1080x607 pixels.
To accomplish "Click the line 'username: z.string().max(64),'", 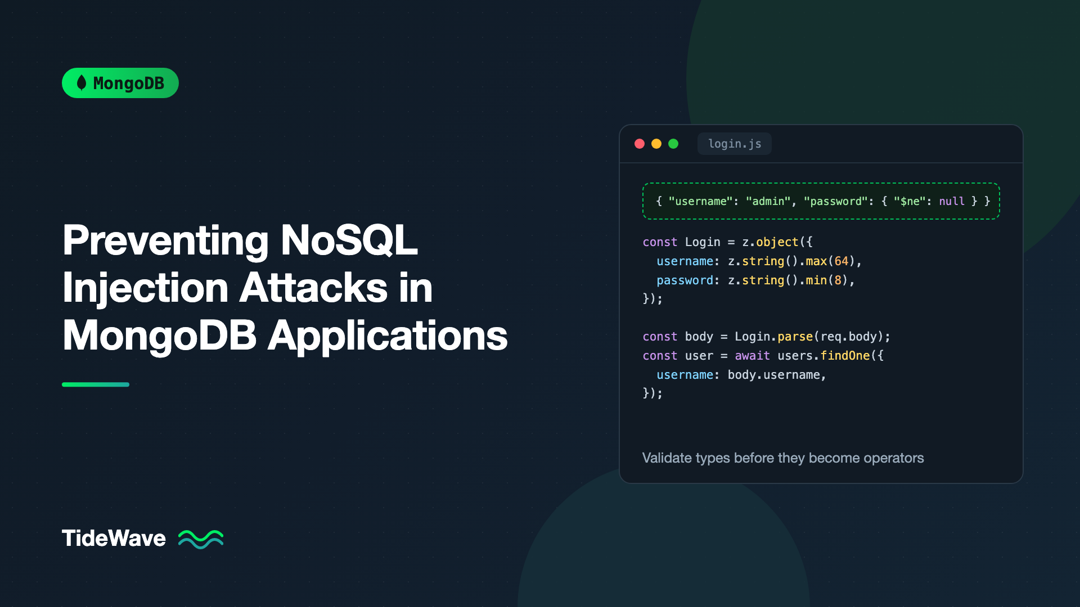I will [759, 261].
